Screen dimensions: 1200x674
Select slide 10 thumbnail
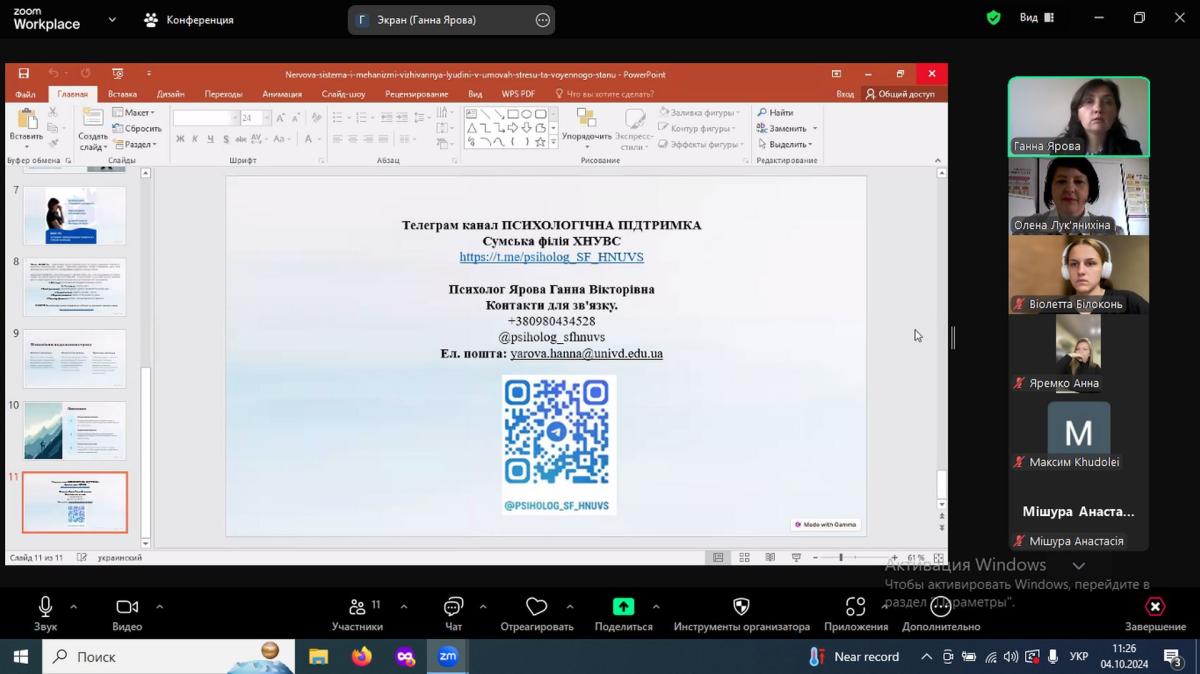[75, 431]
